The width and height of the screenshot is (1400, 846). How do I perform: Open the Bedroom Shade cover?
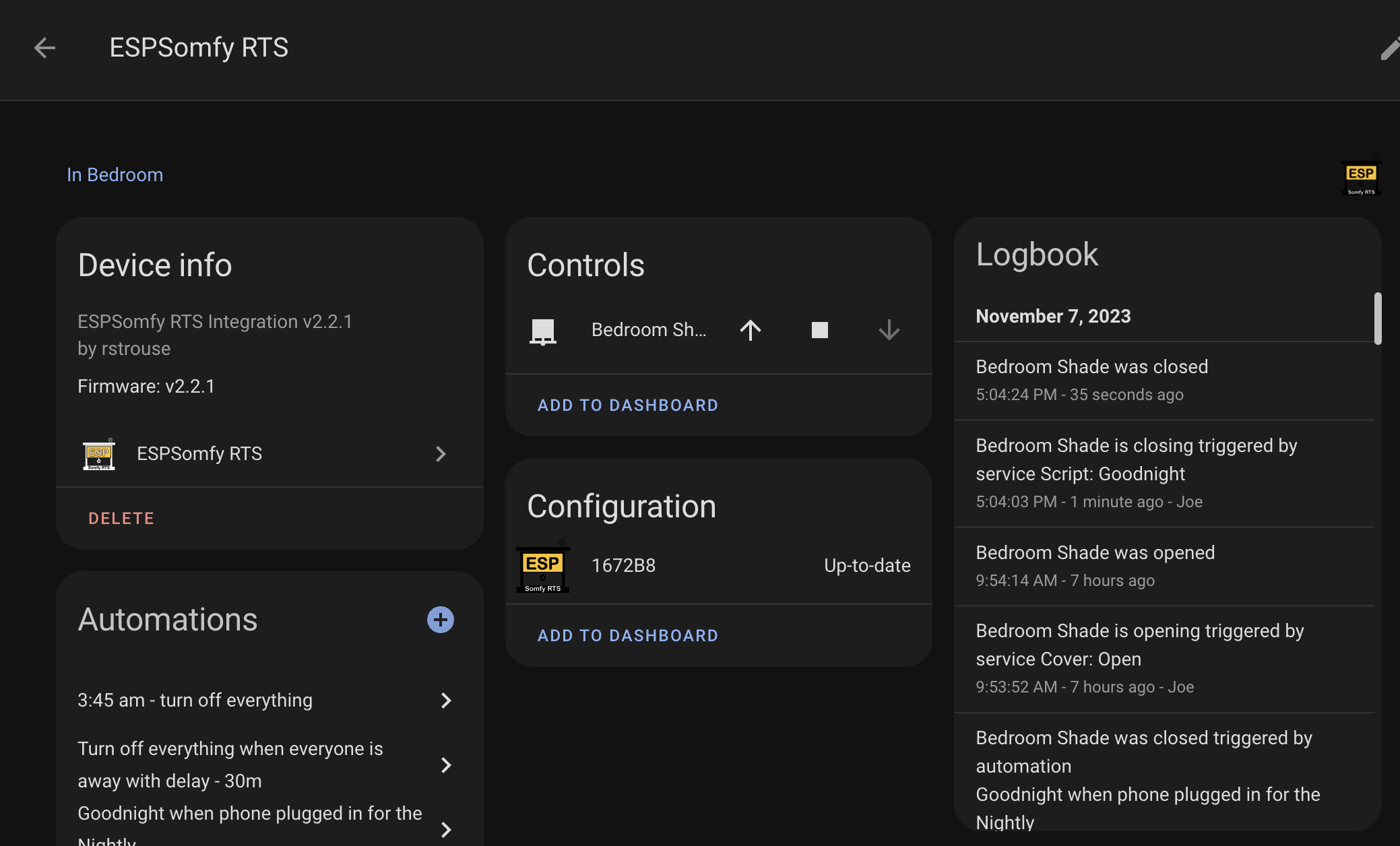751,330
